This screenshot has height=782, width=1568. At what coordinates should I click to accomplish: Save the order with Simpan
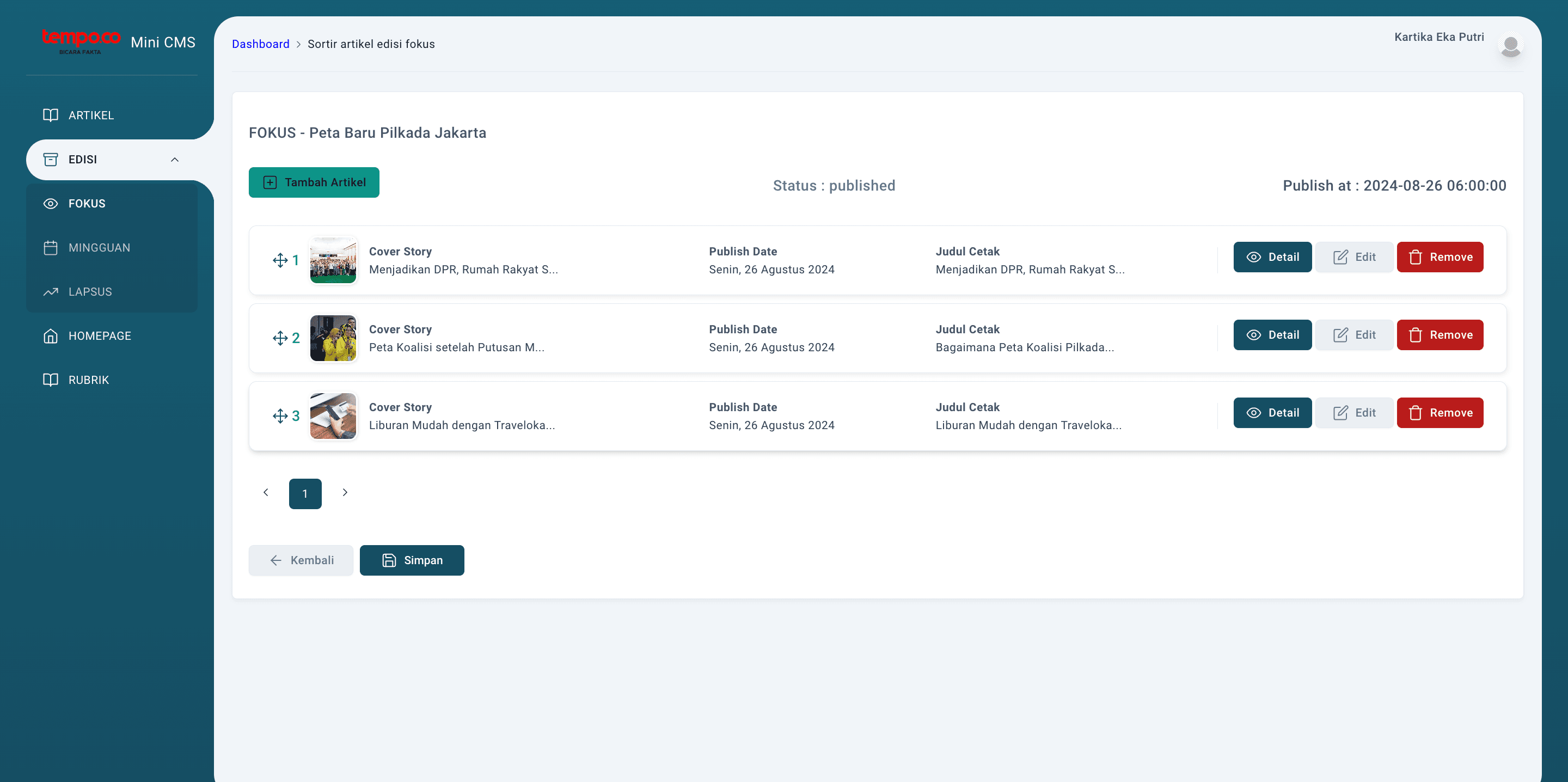click(412, 560)
